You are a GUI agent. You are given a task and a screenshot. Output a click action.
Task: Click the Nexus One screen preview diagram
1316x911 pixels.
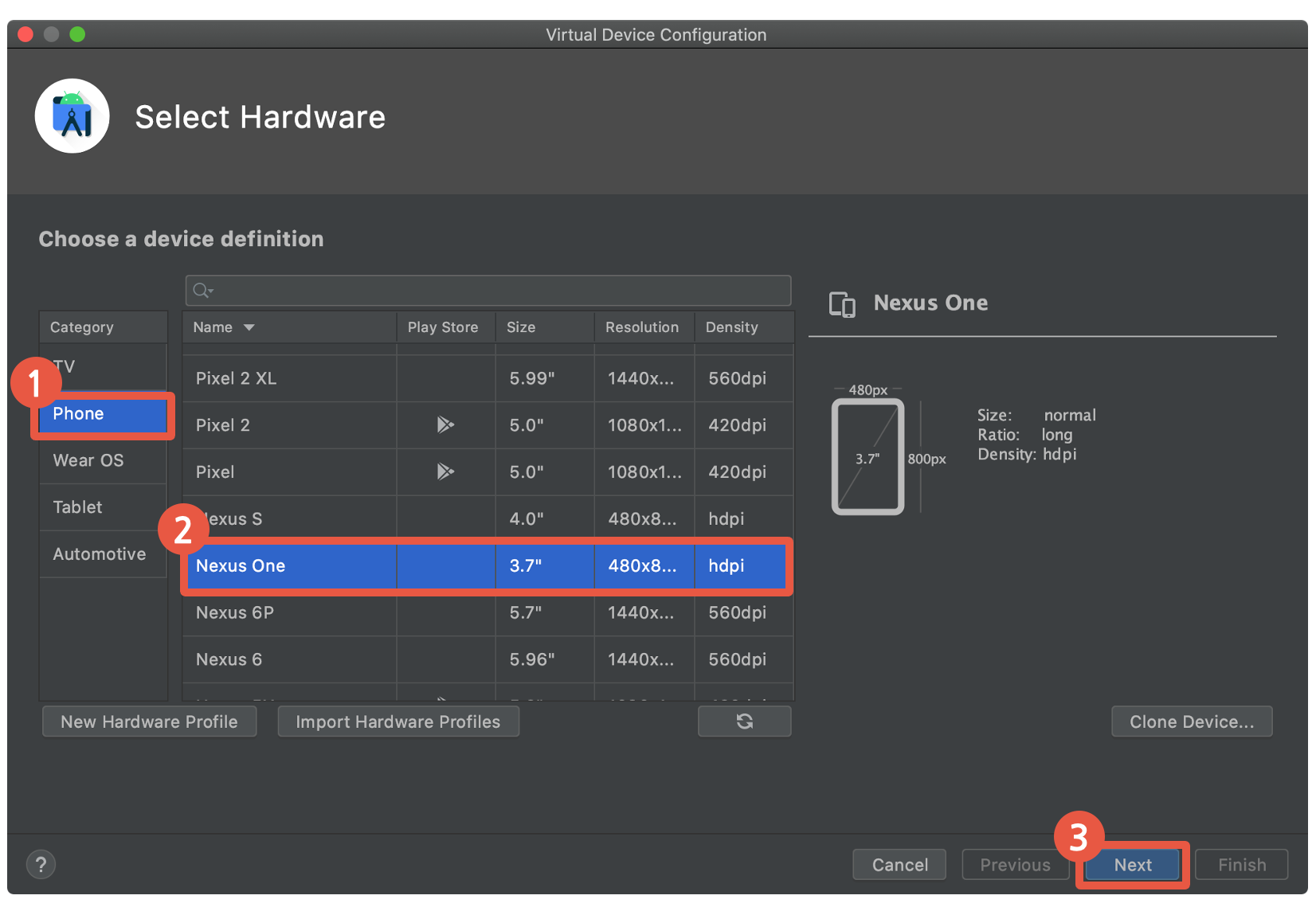pos(868,457)
